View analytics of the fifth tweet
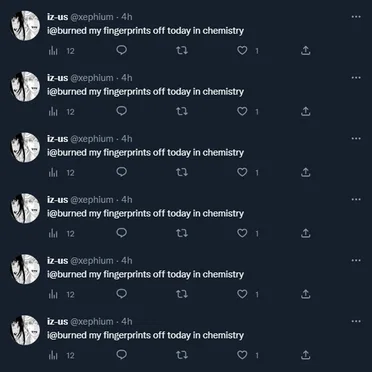Screen dimensions: 372x372 (x=53, y=294)
